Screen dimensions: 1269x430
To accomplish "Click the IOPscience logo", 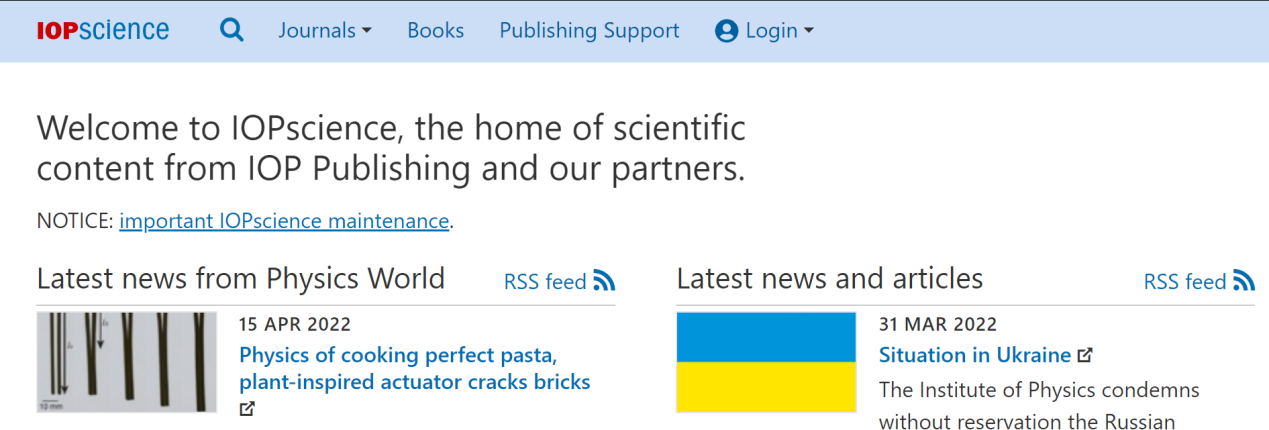I will [x=103, y=31].
